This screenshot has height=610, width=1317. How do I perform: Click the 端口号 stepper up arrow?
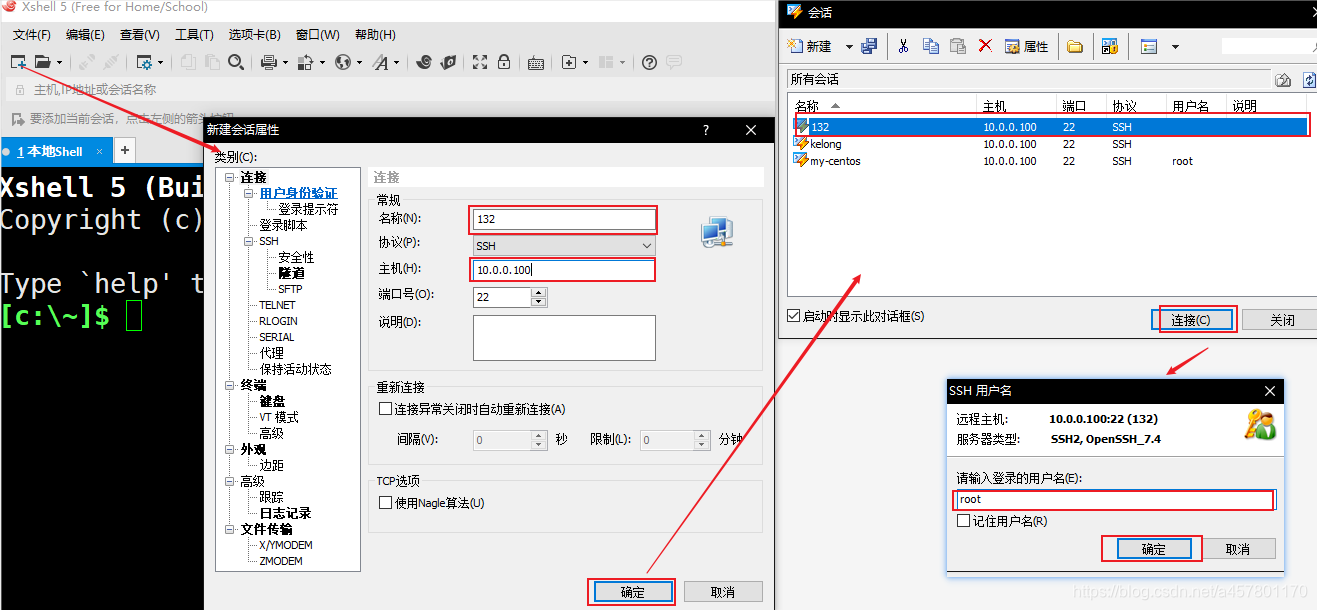pos(539,292)
